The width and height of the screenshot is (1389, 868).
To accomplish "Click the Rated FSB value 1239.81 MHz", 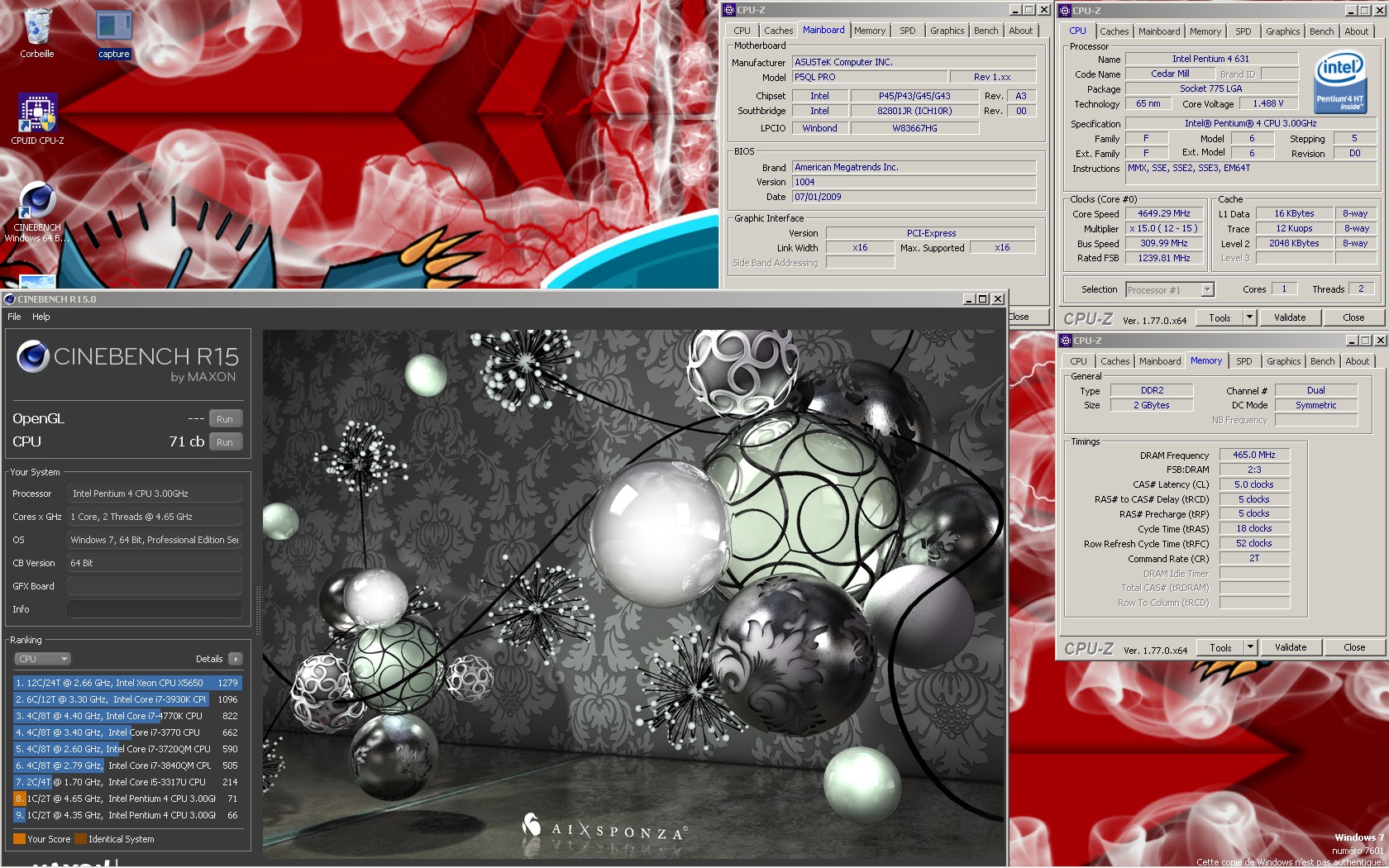I will [x=1163, y=258].
